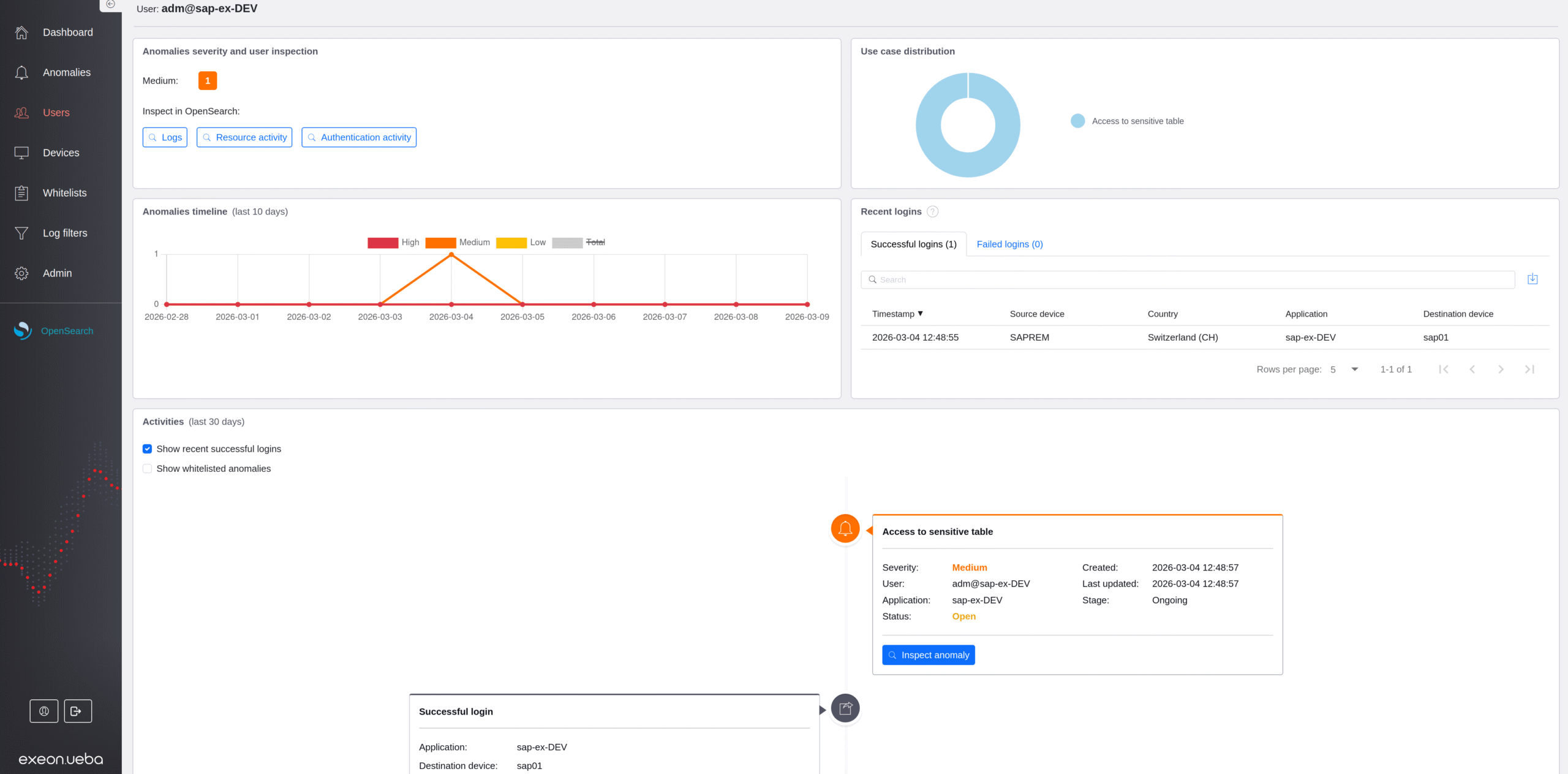
Task: Click the logout icon button
Action: [x=78, y=711]
